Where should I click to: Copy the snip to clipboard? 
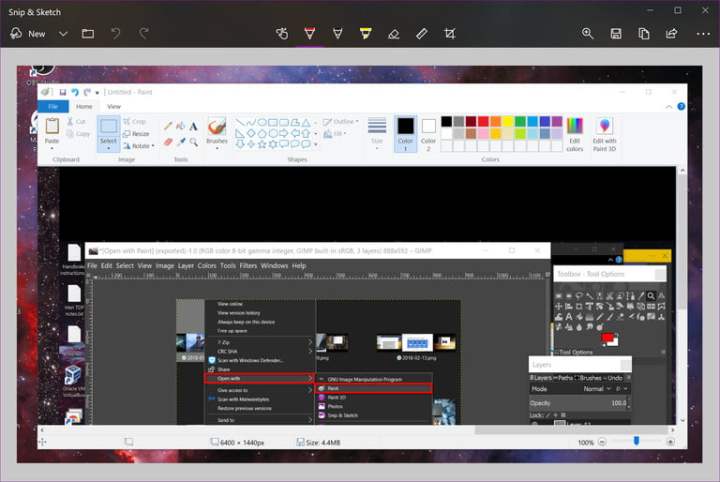tap(644, 33)
